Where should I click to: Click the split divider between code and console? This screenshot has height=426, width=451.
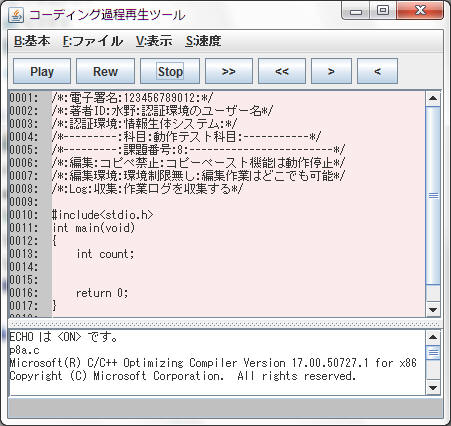click(x=225, y=323)
